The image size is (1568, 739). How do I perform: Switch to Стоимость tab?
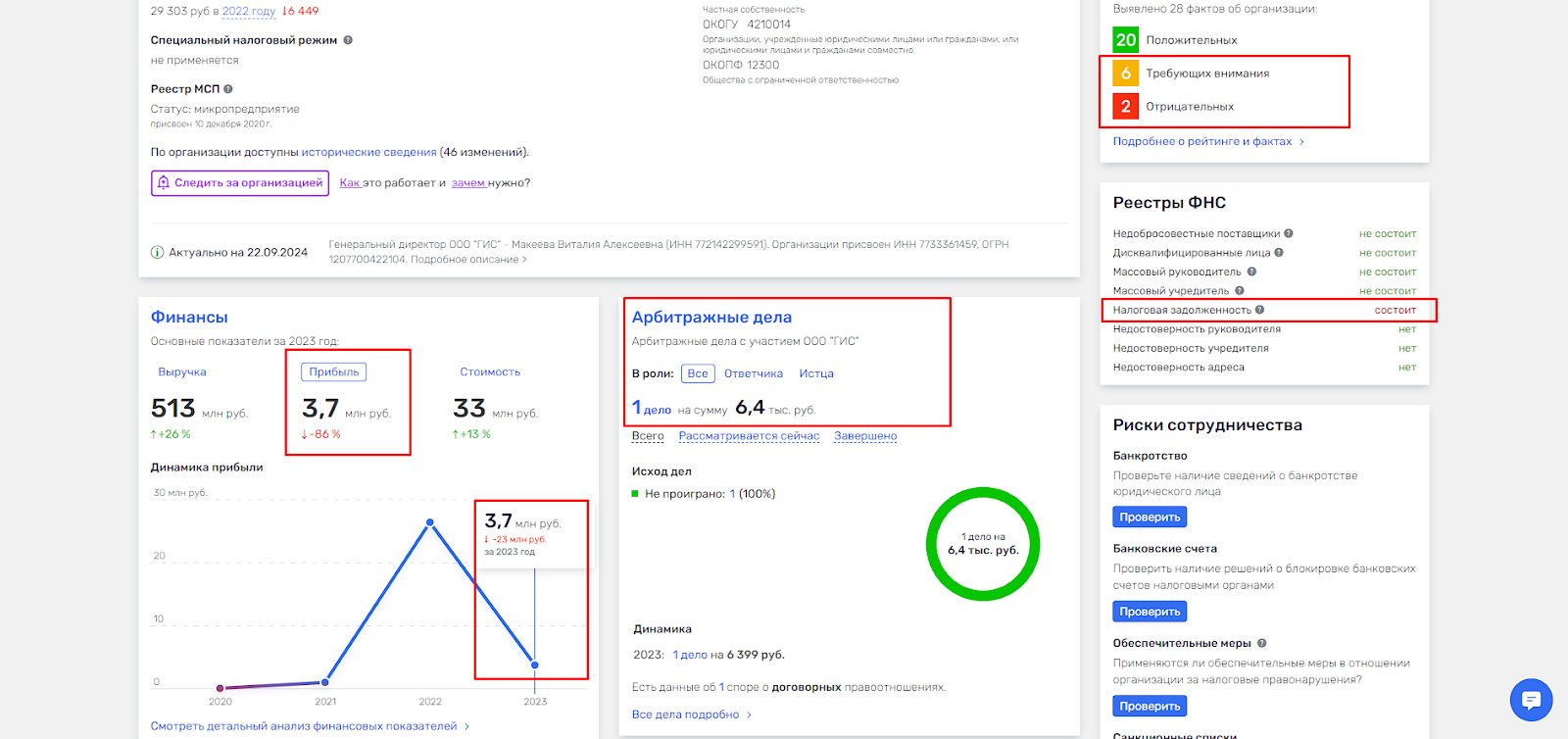point(490,372)
